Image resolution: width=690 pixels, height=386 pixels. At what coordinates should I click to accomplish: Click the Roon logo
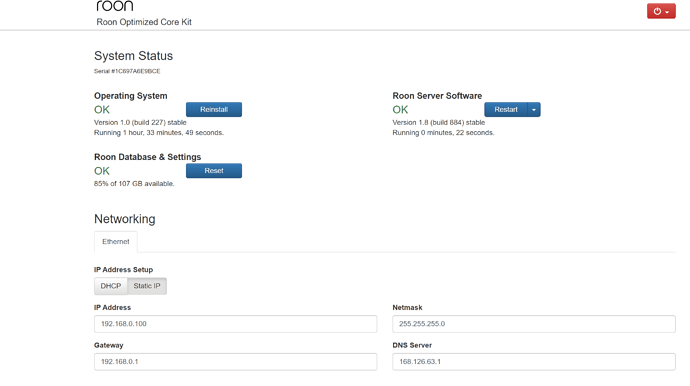(114, 5)
